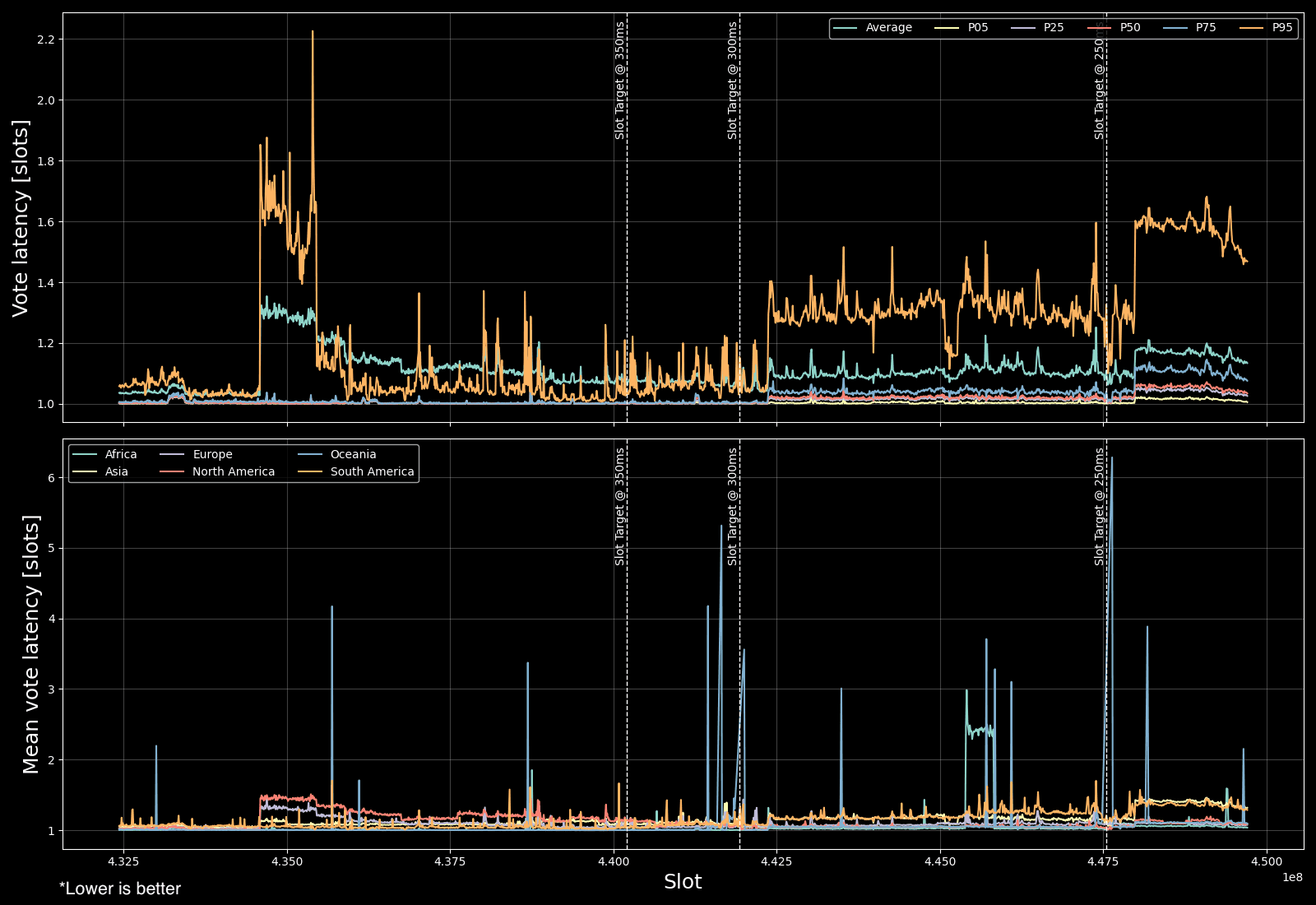Click the P25 legend label
The width and height of the screenshot is (1316, 905).
pyautogui.click(x=1054, y=28)
